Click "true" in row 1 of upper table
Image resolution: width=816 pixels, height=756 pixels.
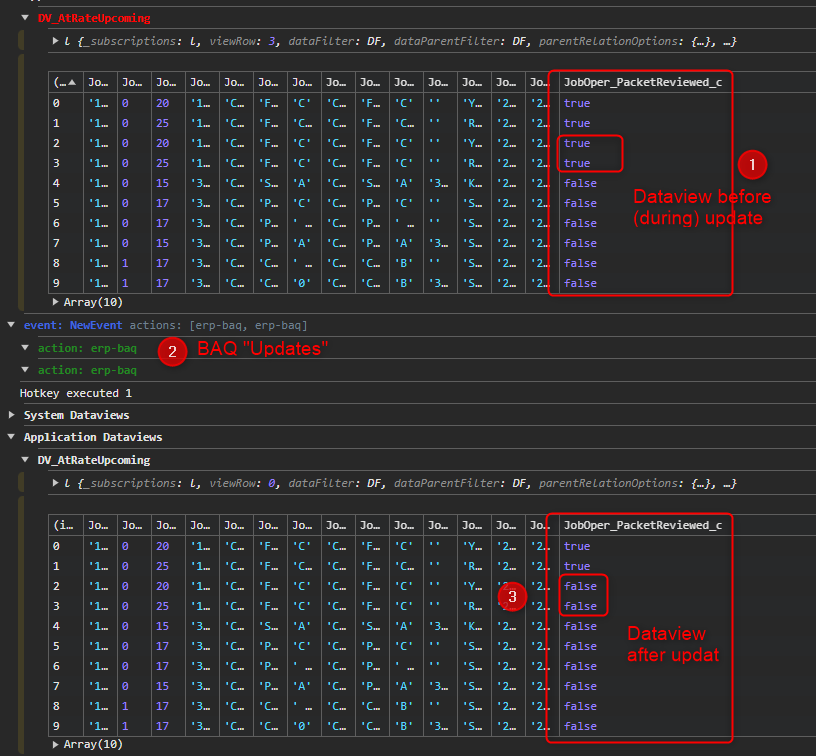pyautogui.click(x=577, y=123)
